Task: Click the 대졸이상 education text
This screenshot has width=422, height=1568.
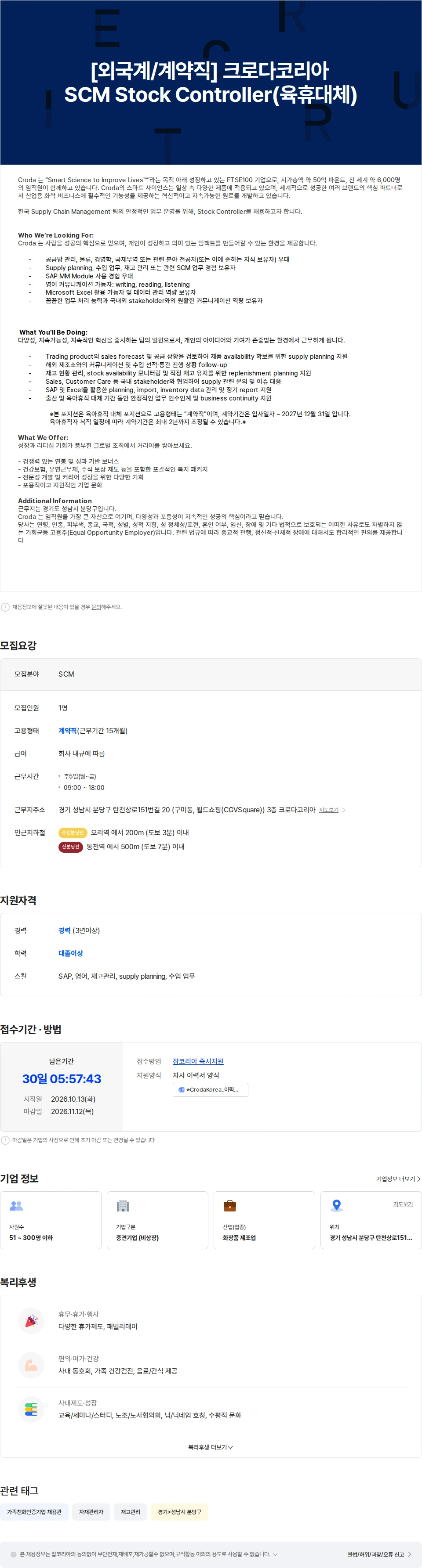Action: click(71, 953)
